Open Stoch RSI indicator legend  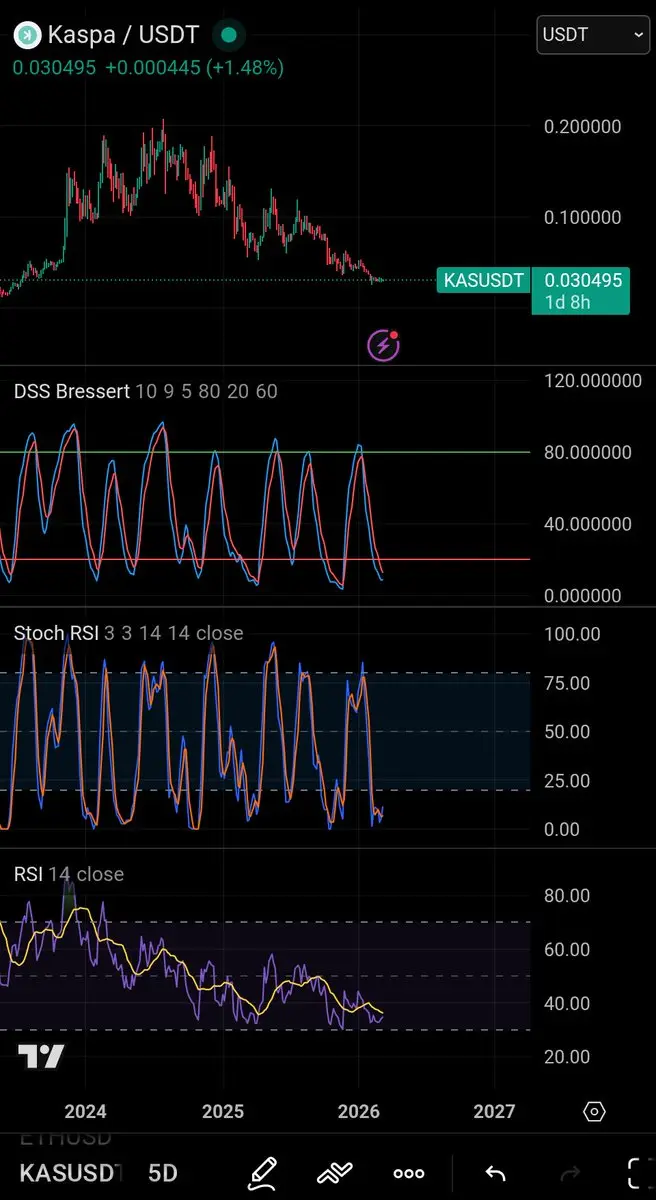129,633
